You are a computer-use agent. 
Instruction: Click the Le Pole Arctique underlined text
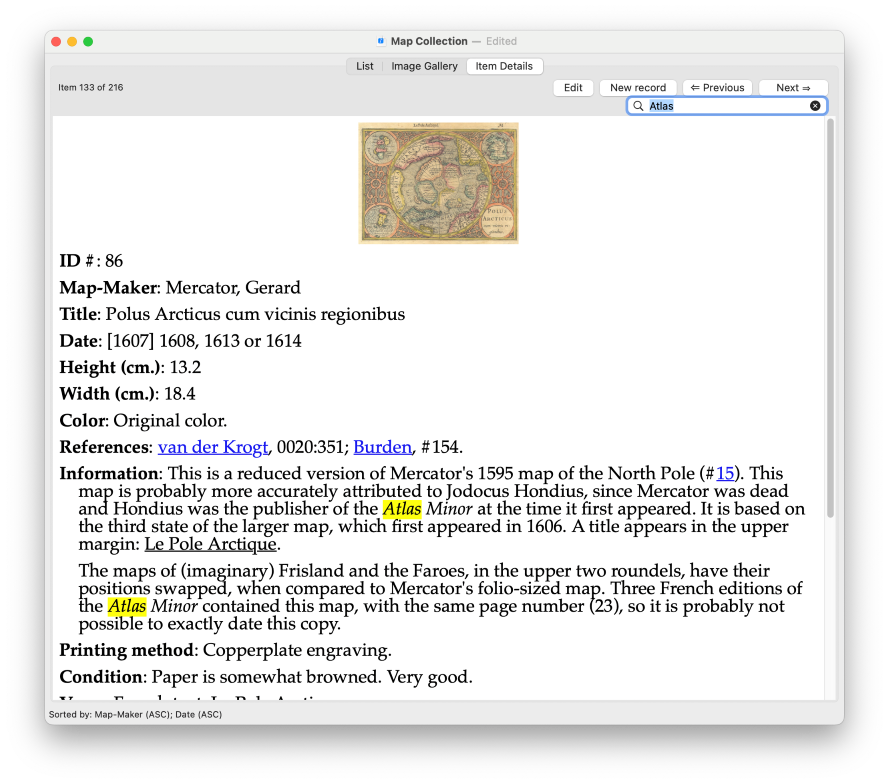pos(211,544)
